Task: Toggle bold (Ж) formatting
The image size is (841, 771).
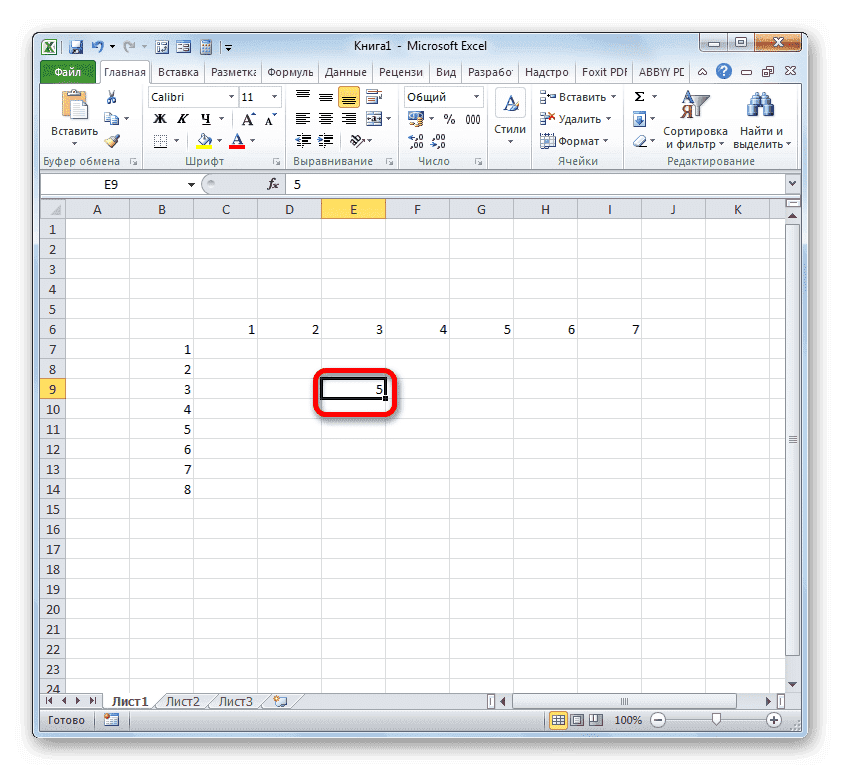Action: point(159,117)
